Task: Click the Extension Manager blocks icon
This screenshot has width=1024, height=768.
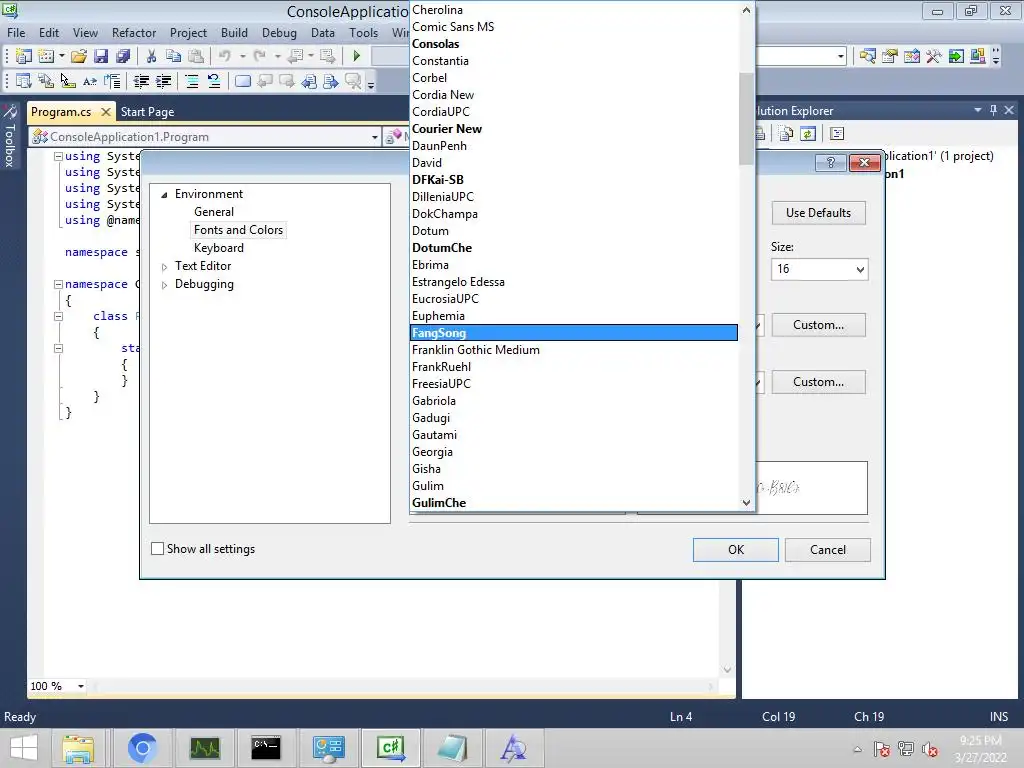Action: pos(978,56)
